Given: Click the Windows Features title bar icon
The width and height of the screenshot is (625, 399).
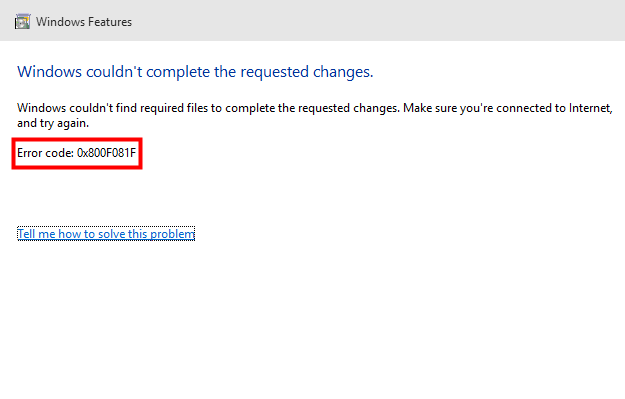Looking at the screenshot, I should click(x=22, y=22).
